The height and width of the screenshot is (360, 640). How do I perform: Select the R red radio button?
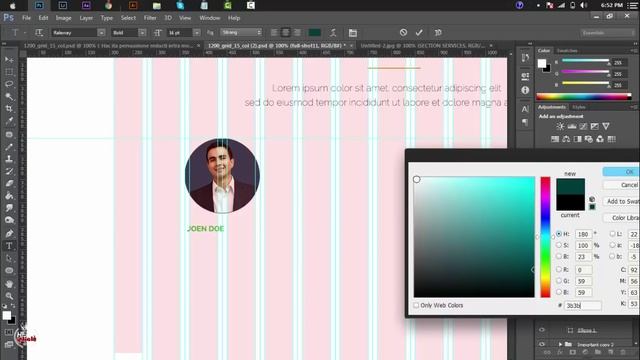(559, 269)
